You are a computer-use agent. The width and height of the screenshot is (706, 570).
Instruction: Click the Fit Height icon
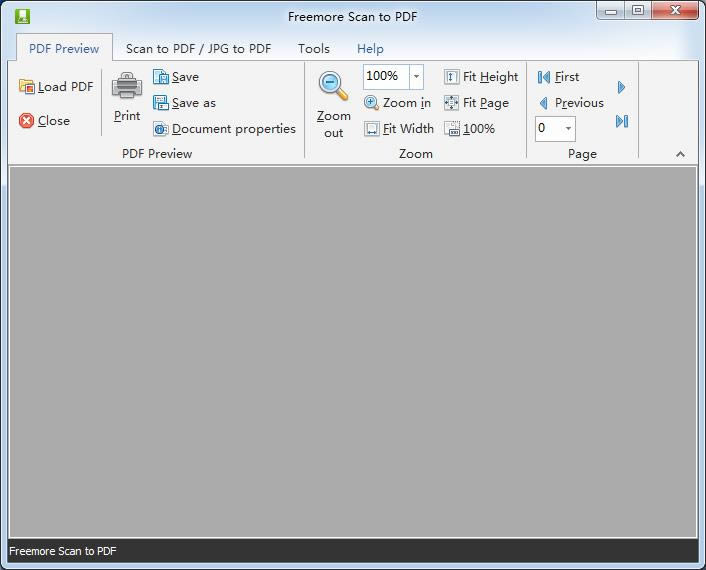[x=452, y=77]
